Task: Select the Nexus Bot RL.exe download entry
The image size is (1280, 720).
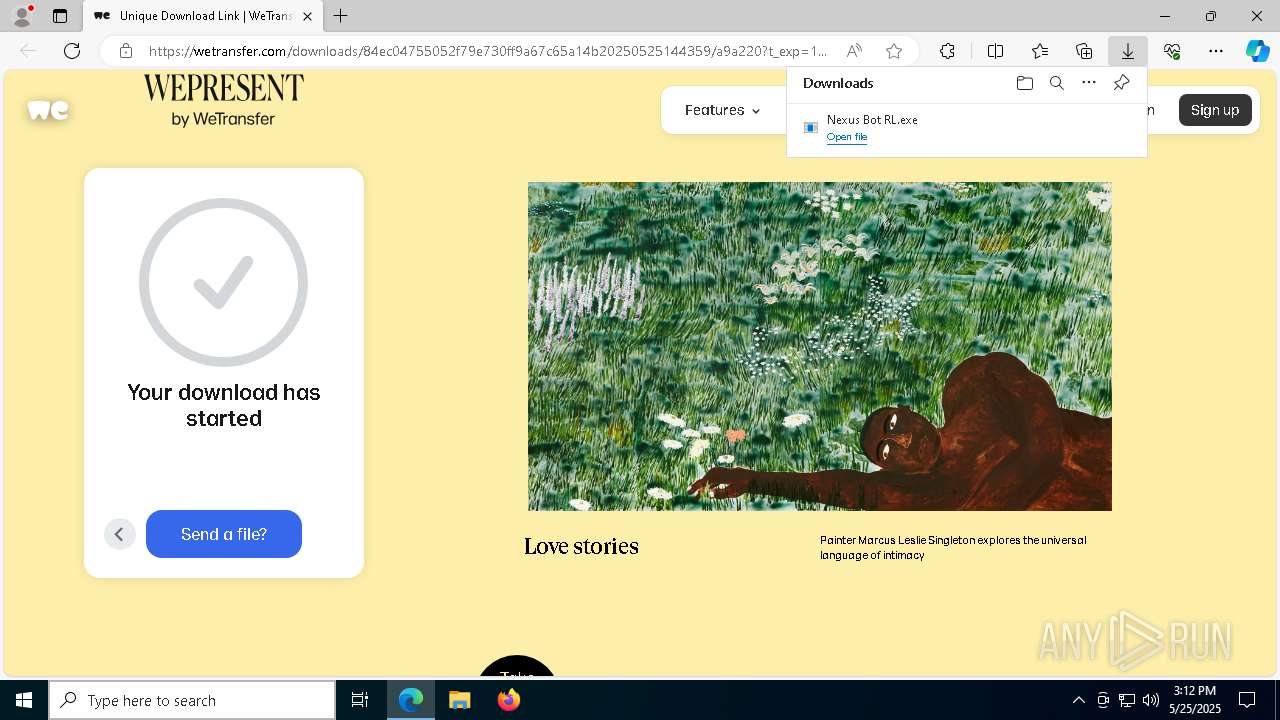Action: [x=966, y=128]
